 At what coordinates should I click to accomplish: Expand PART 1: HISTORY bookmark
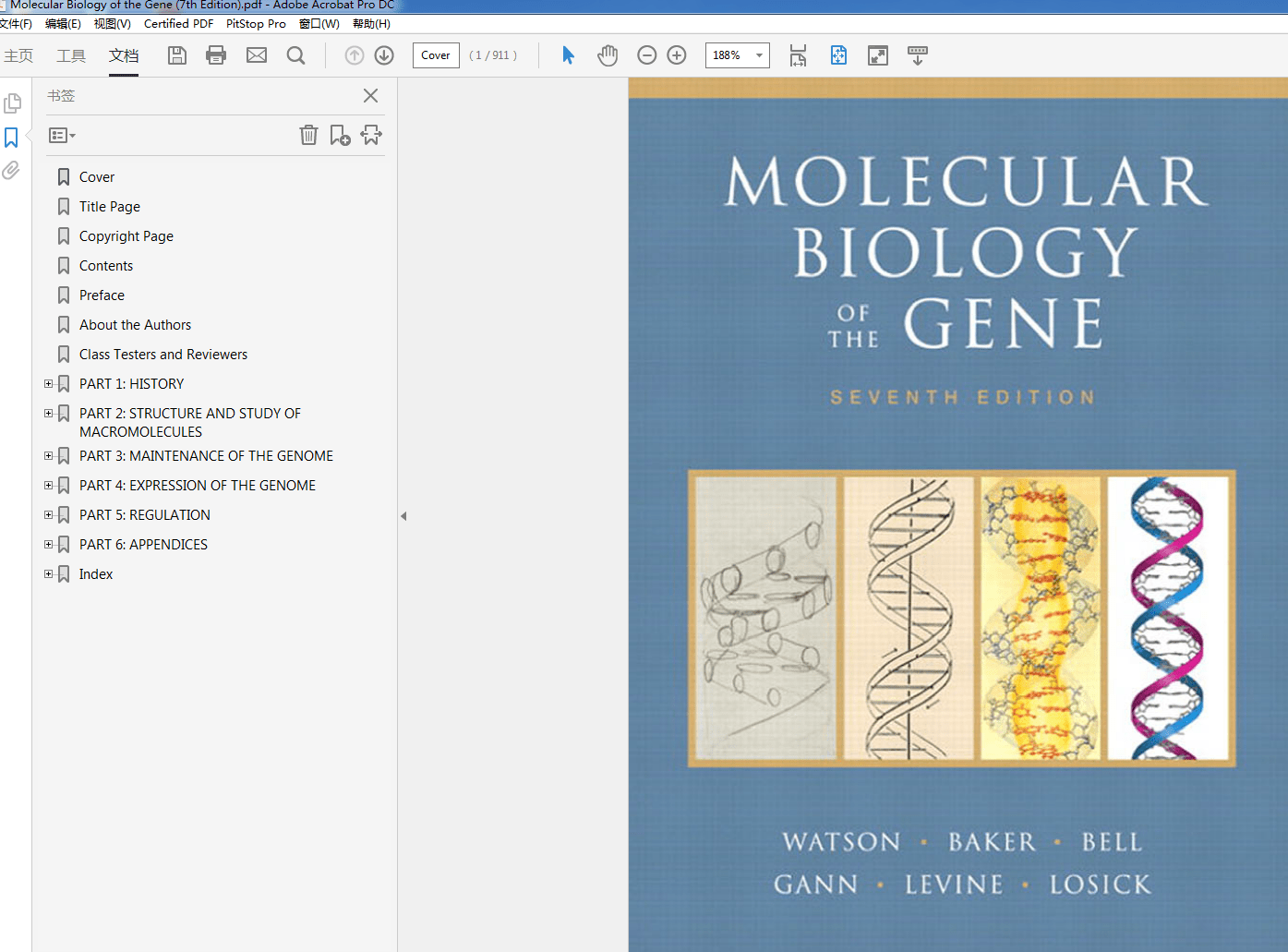48,383
